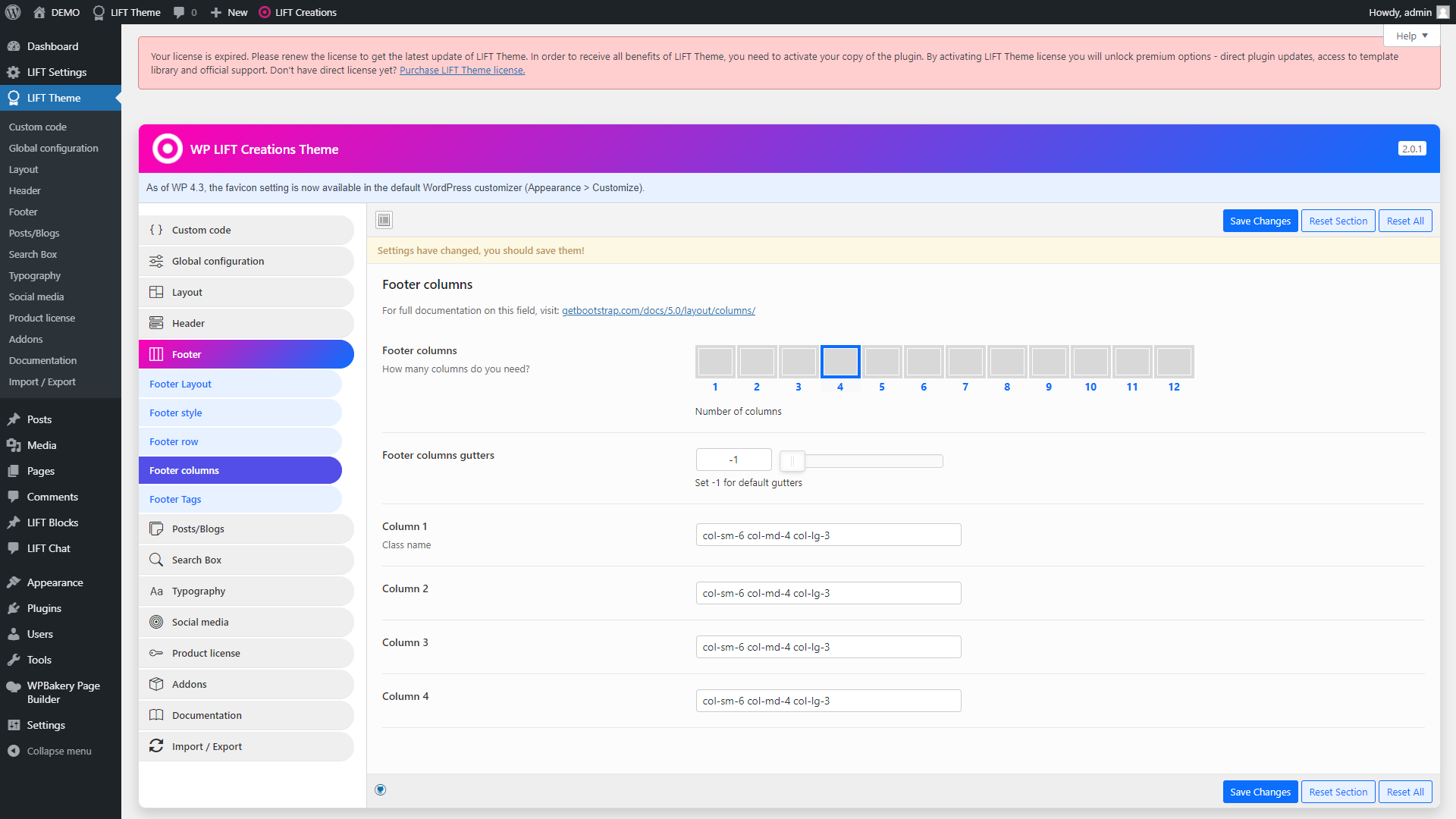
Task: Choose 12 footer columns
Action: coord(1174,362)
